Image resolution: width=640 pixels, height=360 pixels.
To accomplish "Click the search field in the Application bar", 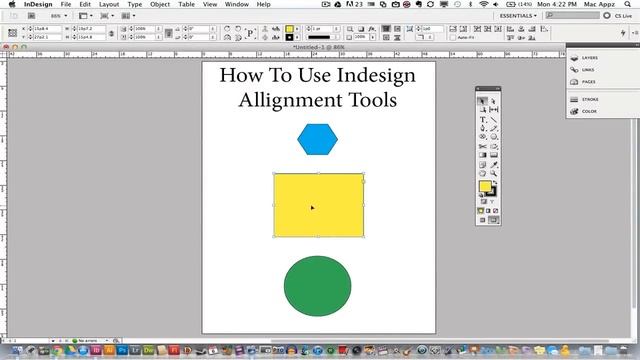I will pos(573,16).
